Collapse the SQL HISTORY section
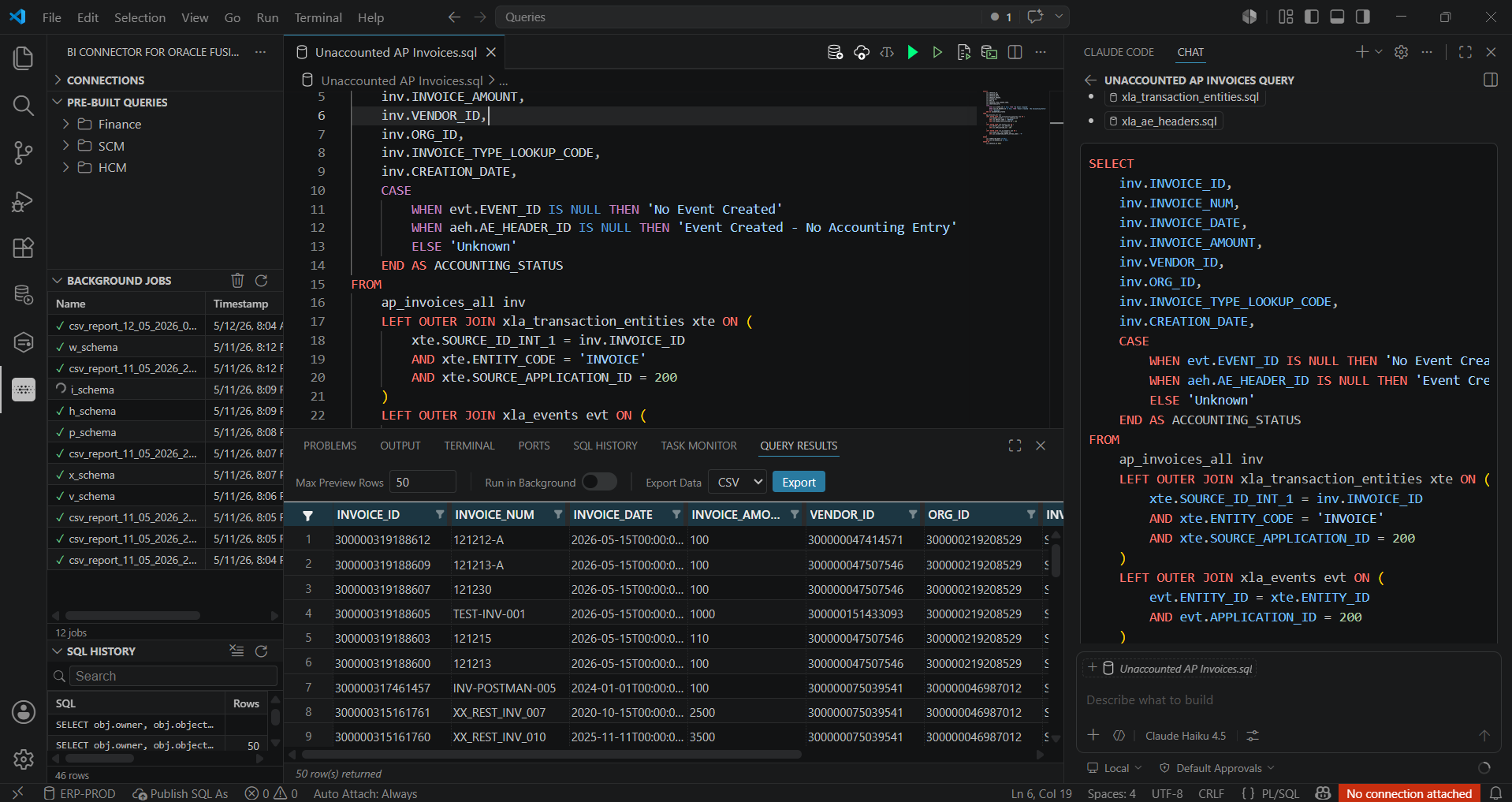1512x802 pixels. coord(101,651)
